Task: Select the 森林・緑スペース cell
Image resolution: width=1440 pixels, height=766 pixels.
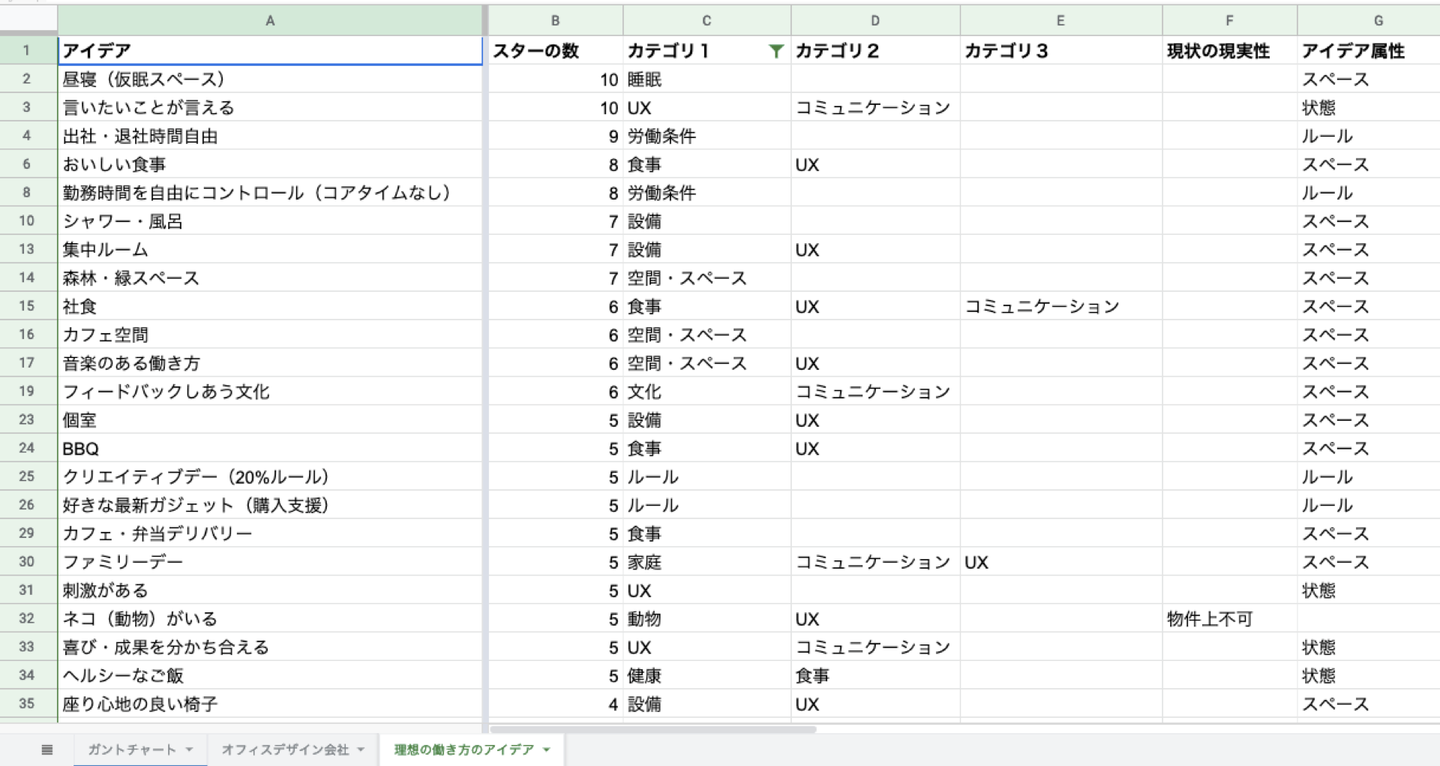Action: pos(270,278)
